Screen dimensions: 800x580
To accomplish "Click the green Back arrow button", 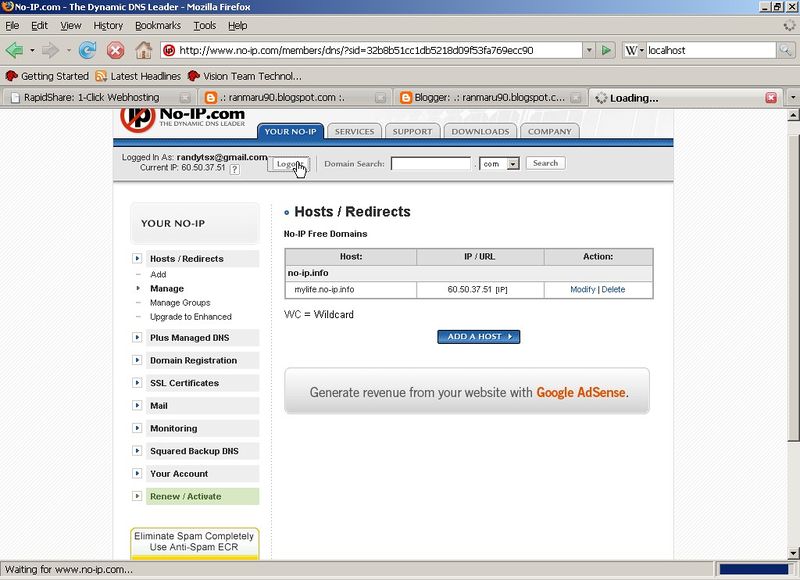I will [14, 50].
